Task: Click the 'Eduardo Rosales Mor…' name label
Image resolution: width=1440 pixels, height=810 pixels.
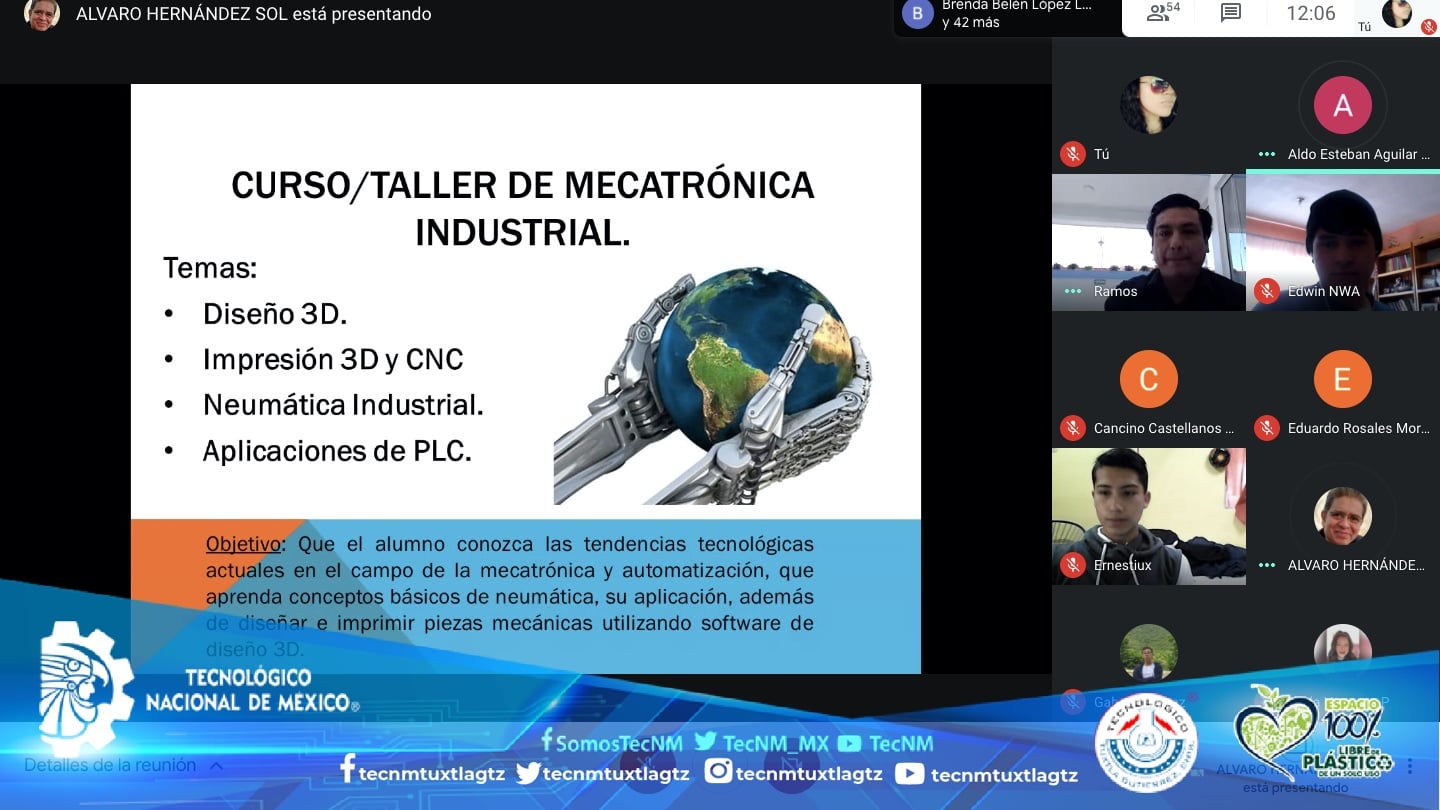Action: coord(1359,428)
